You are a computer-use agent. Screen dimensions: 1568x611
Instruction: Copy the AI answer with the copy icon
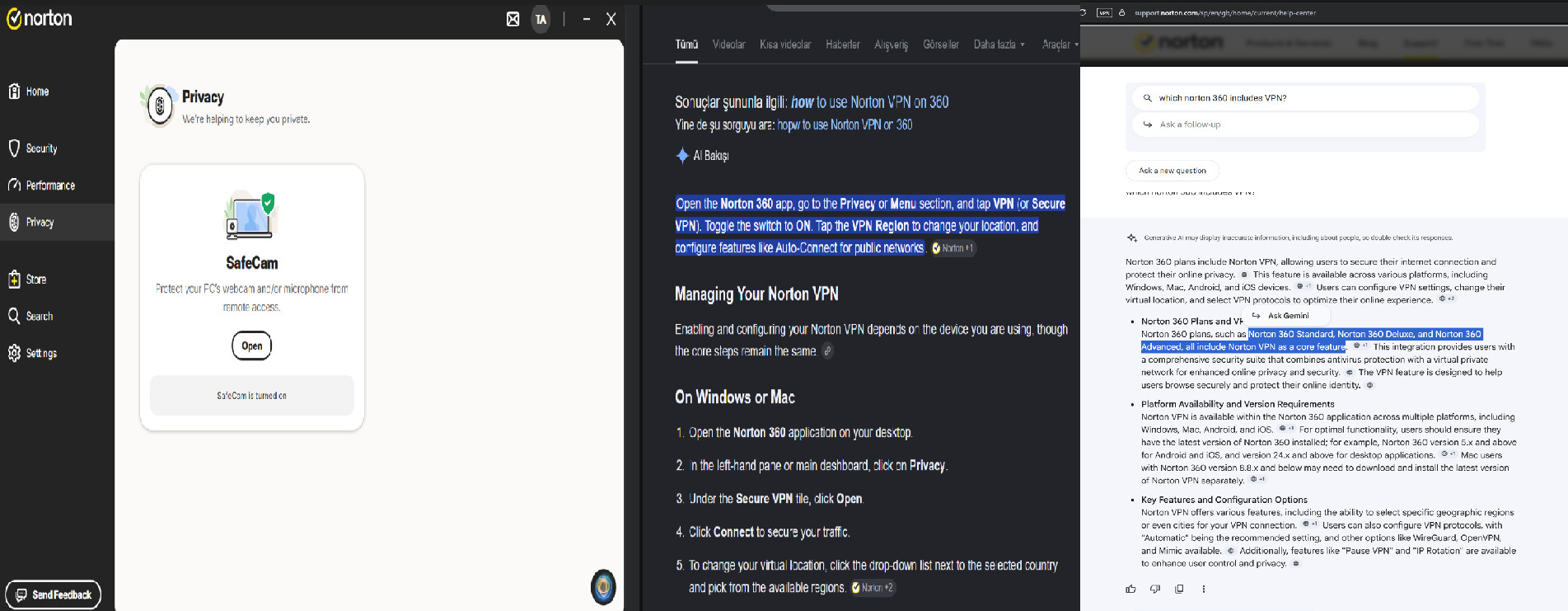1179,589
